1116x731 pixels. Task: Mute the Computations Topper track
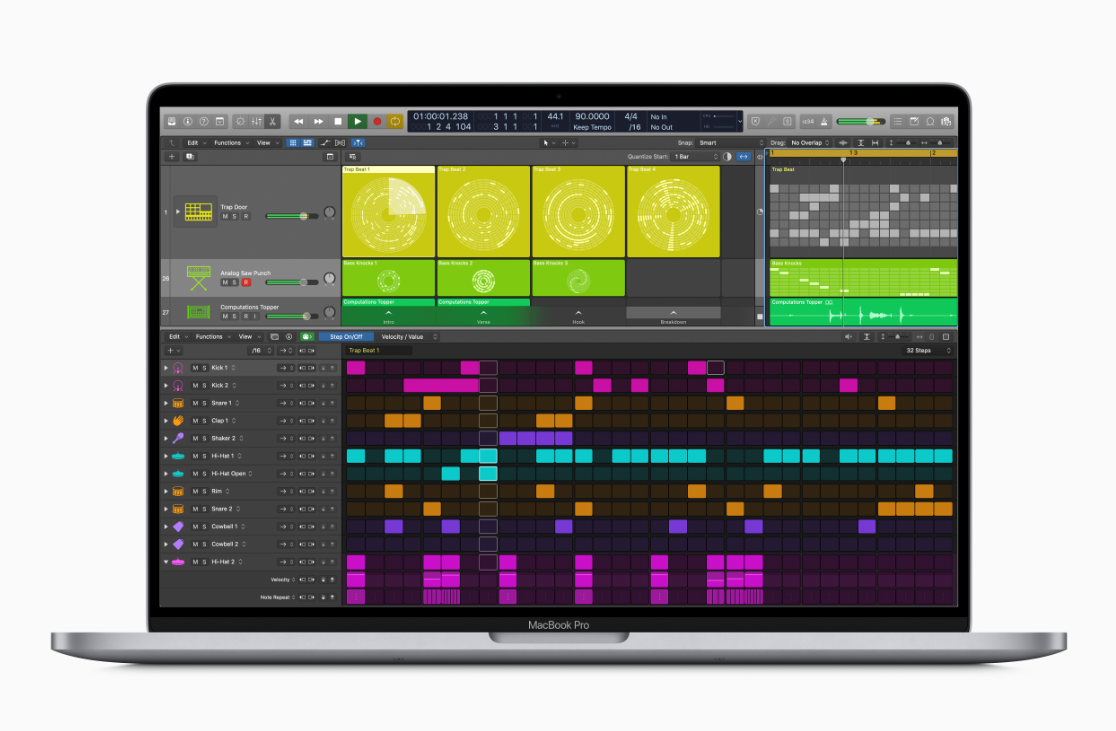tap(225, 316)
